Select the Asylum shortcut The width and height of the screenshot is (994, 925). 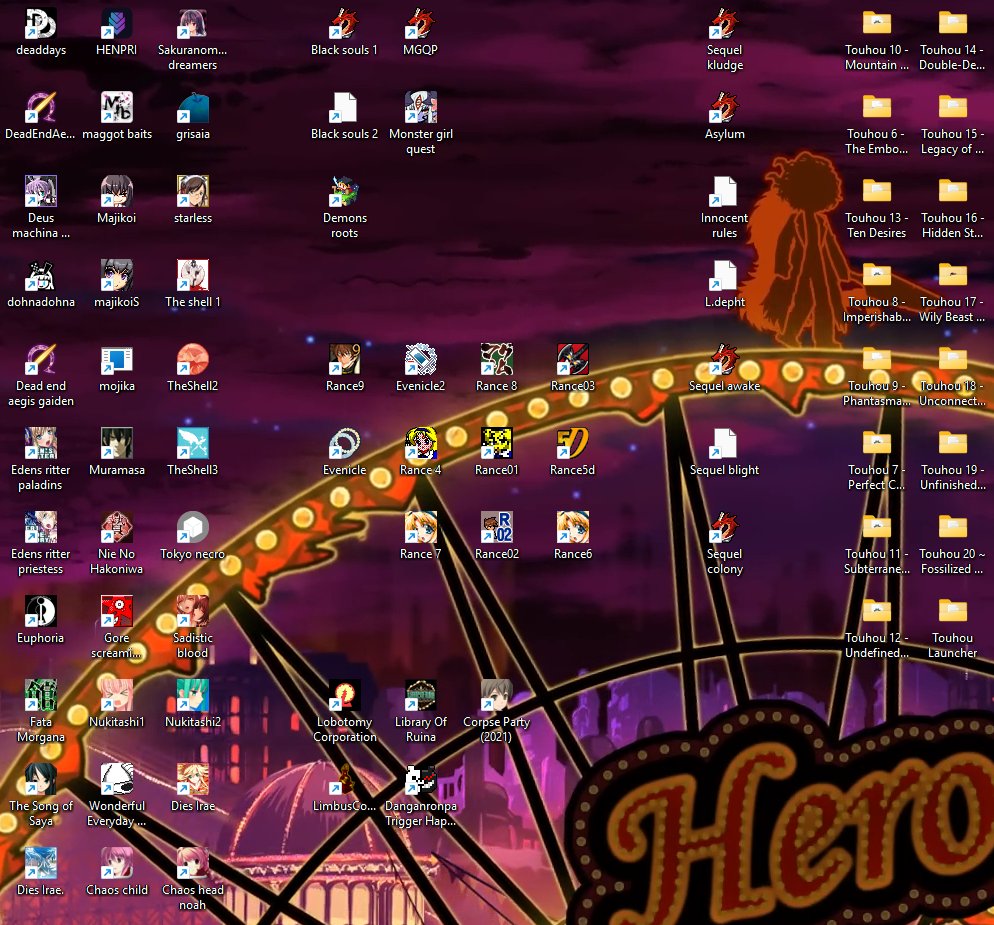point(725,108)
